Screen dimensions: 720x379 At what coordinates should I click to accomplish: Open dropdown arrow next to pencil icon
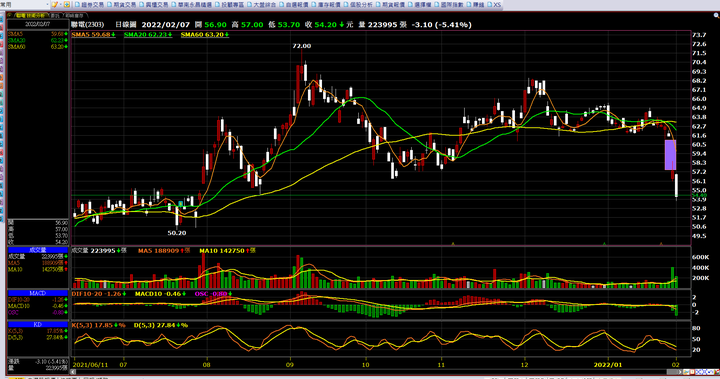click(61, 5)
